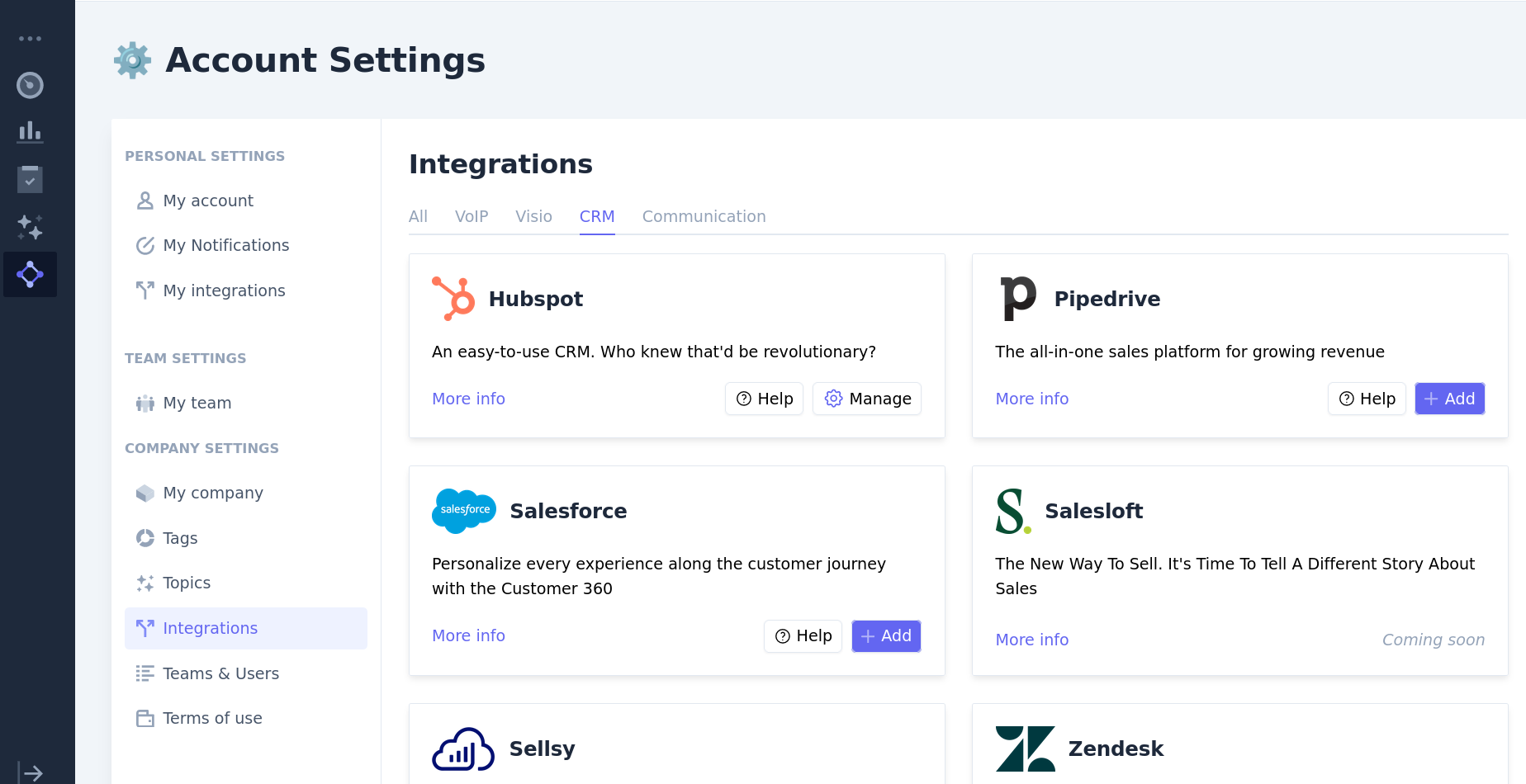Viewport: 1526px width, 784px height.
Task: Click the icon beside Terms of use
Action: (145, 718)
